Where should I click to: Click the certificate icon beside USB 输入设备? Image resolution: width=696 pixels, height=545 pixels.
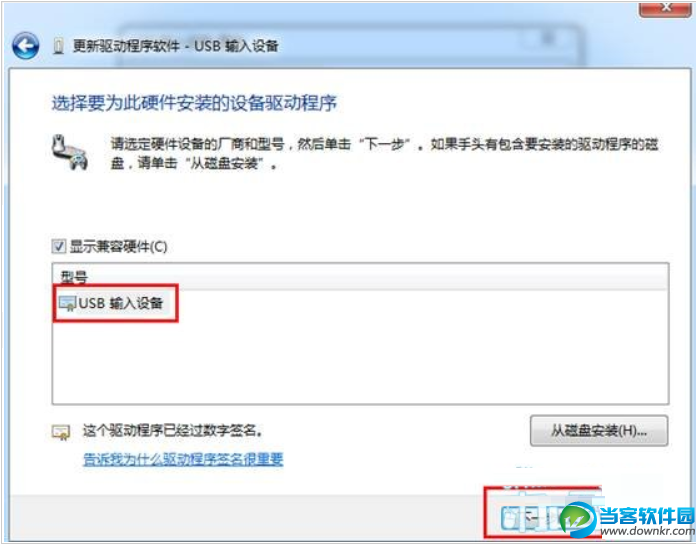pos(68,304)
